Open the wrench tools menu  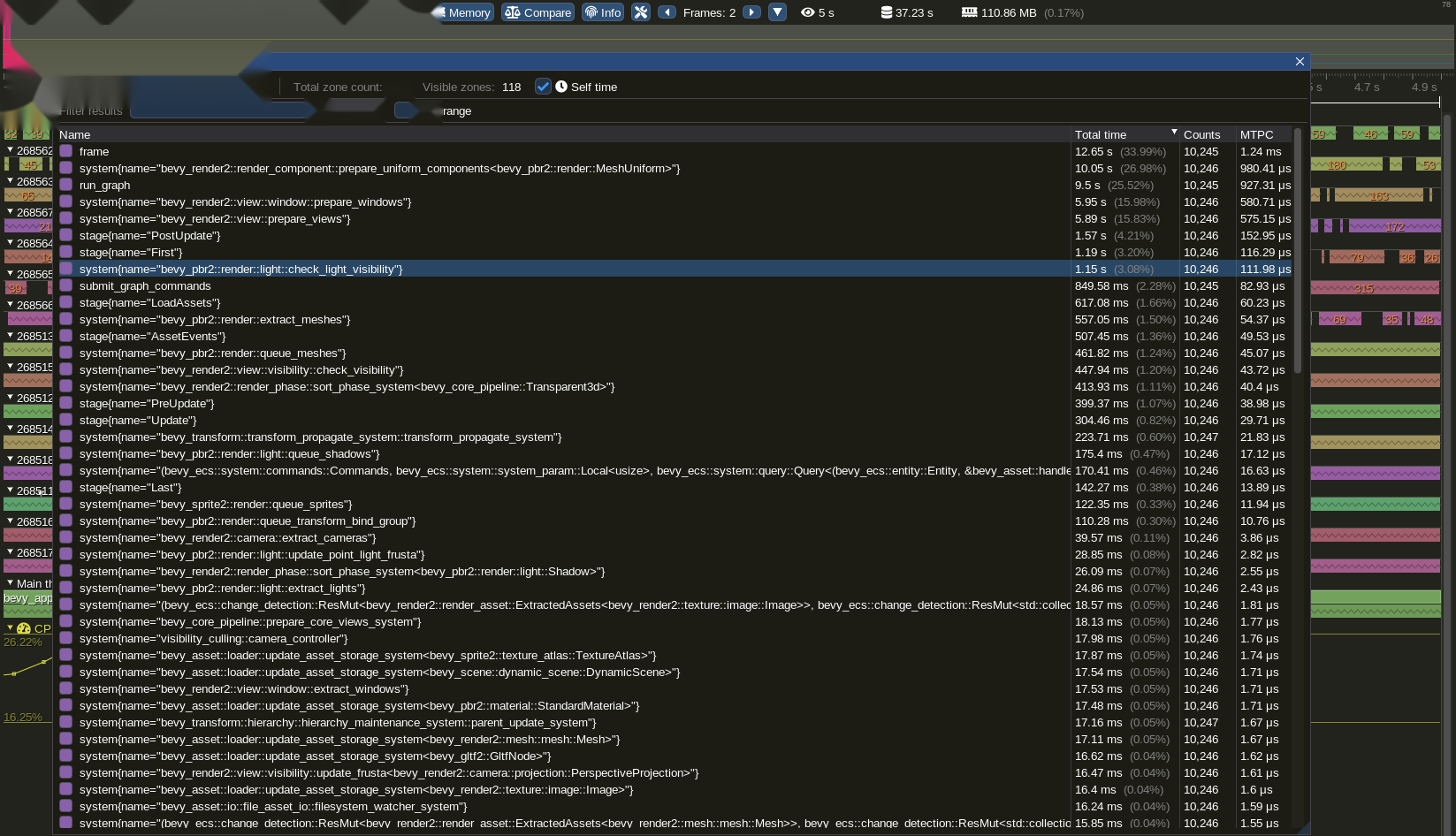point(641,12)
